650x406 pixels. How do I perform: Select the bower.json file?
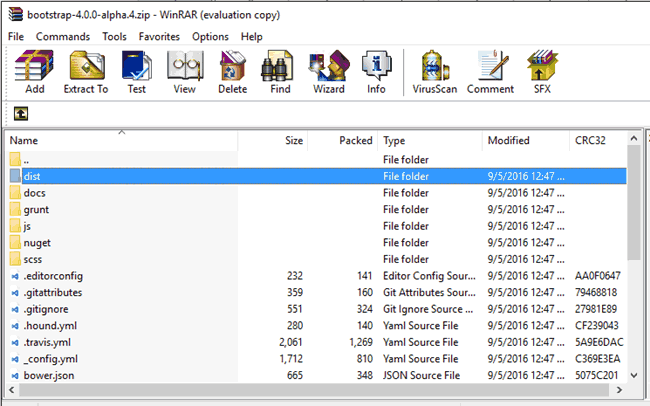[49, 375]
